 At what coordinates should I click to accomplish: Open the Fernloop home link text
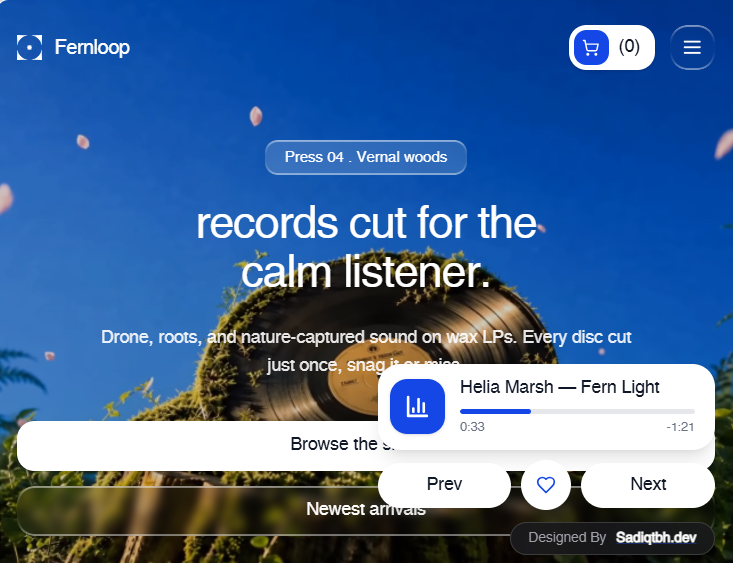[x=92, y=47]
